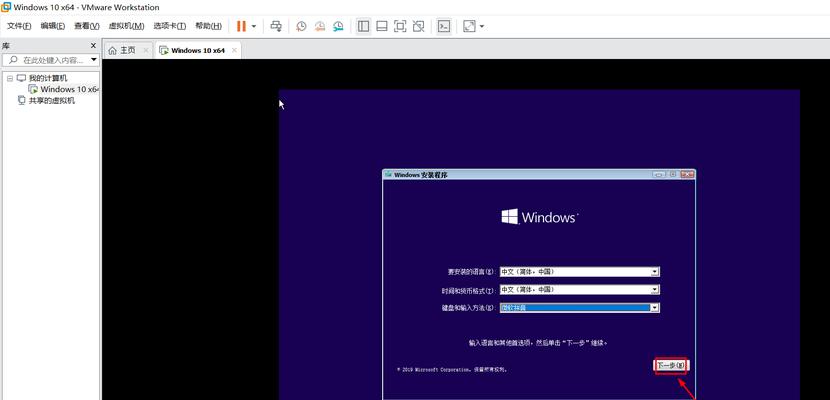
Task: Switch to the 主页 tab
Action: 128,50
